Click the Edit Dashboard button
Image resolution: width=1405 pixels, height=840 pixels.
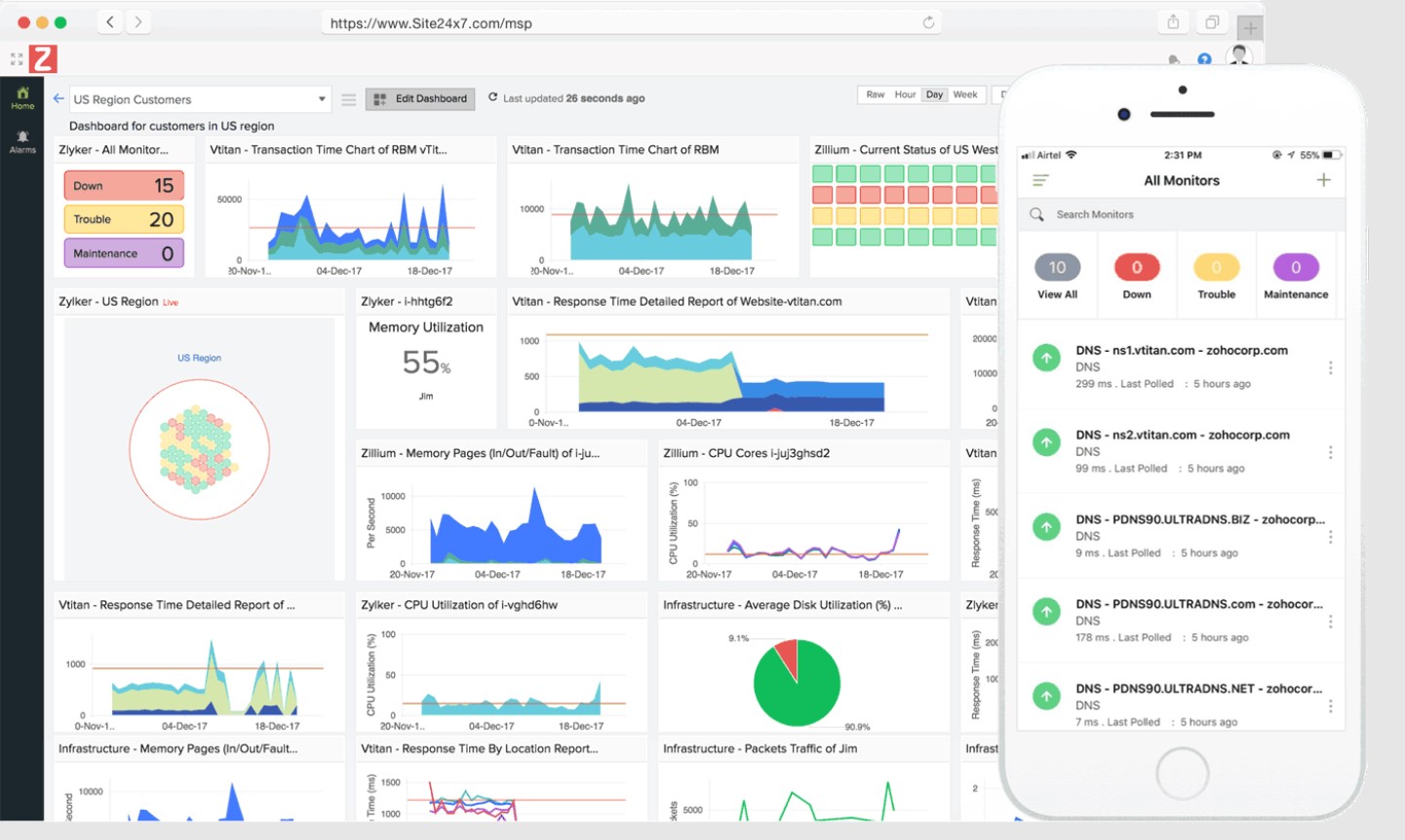(x=421, y=98)
